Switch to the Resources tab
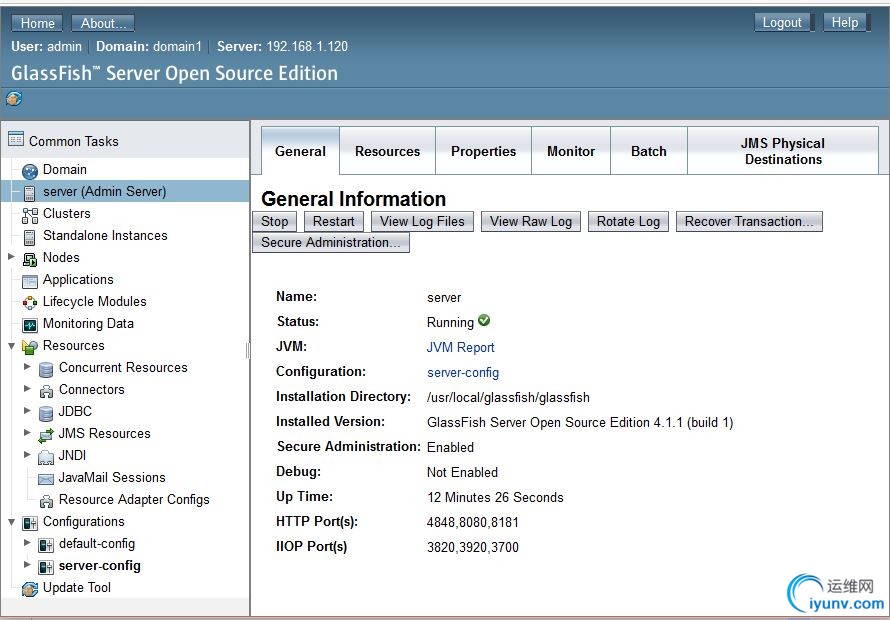The height and width of the screenshot is (620, 890). [388, 151]
